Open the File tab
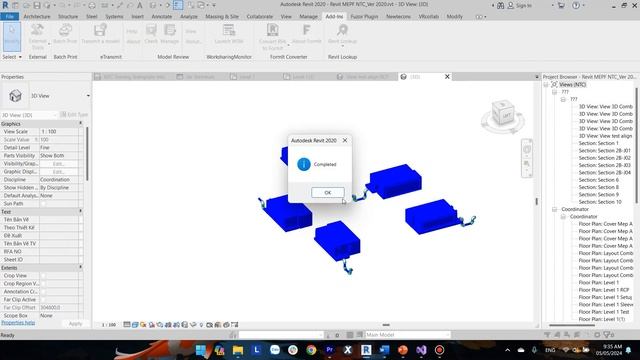The width and height of the screenshot is (640, 360). coord(10,17)
